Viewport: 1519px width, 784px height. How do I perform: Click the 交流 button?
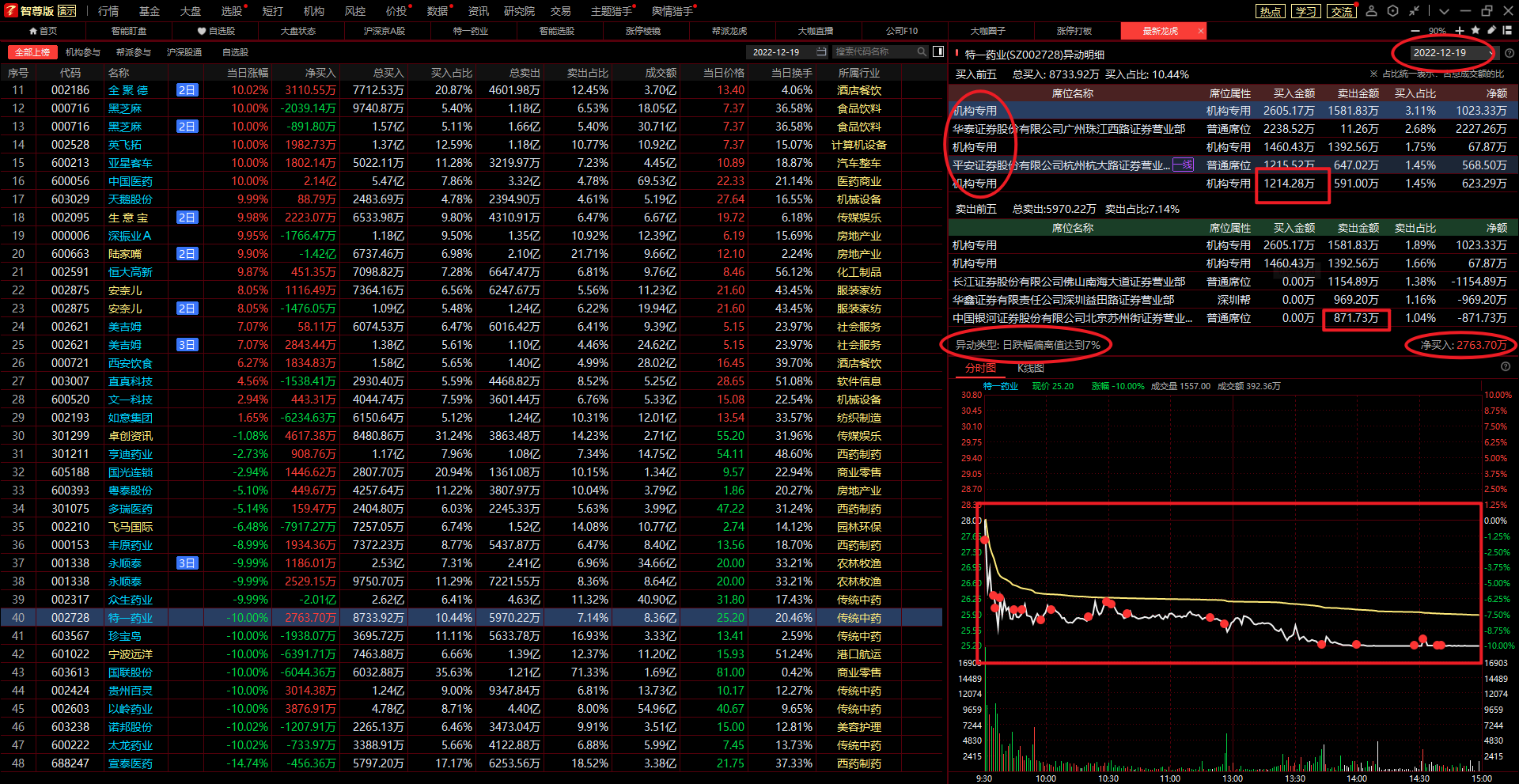coord(1342,11)
